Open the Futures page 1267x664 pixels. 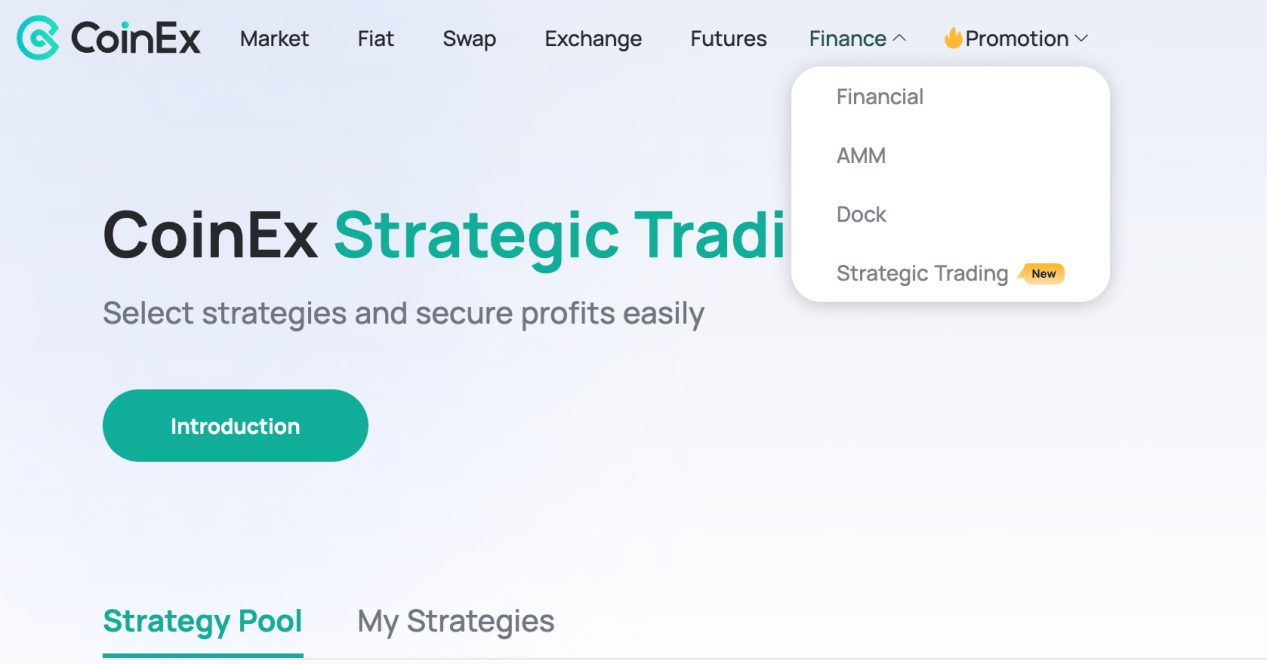click(x=729, y=39)
